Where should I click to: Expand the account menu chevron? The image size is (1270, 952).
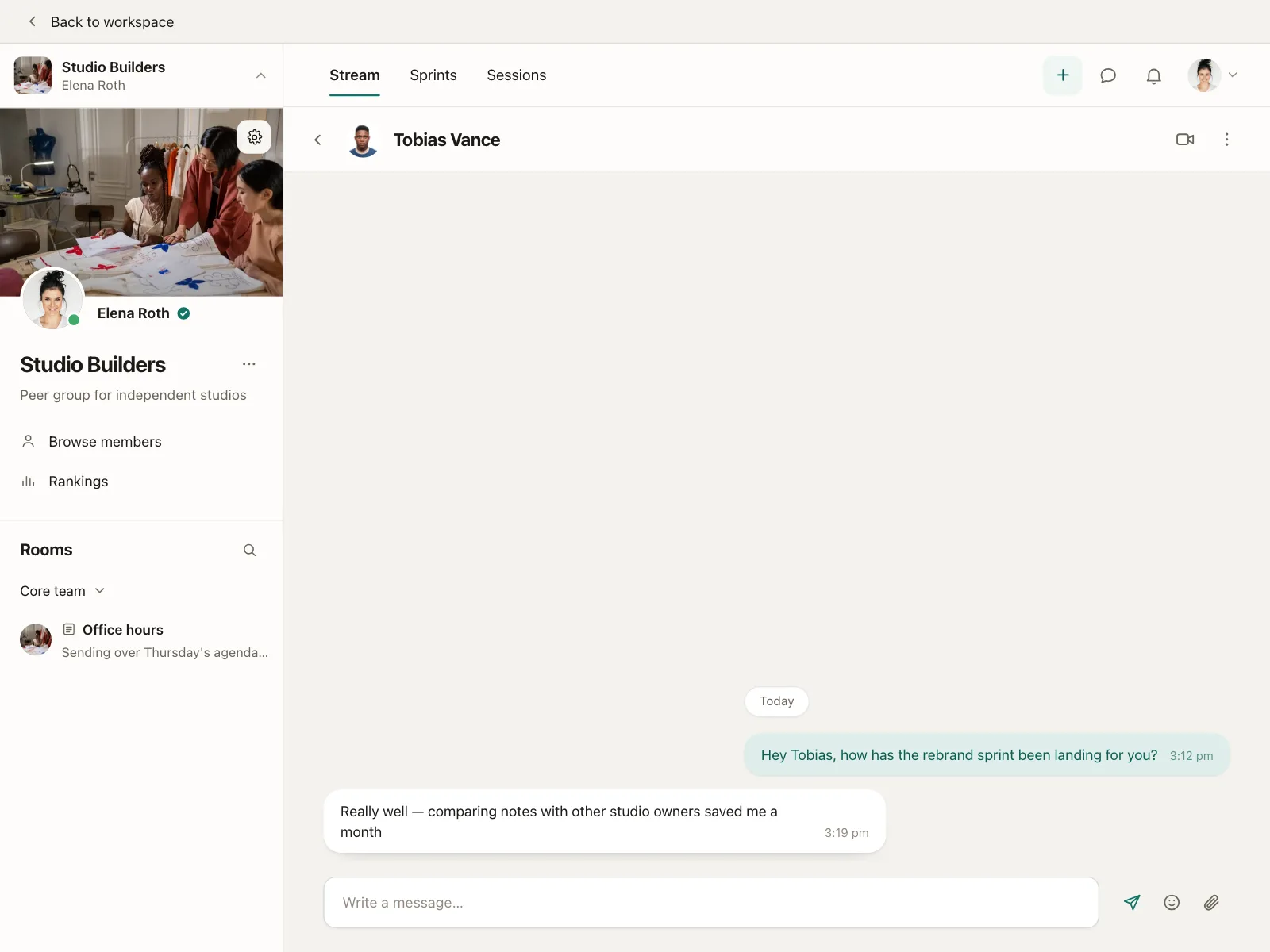click(x=1233, y=75)
